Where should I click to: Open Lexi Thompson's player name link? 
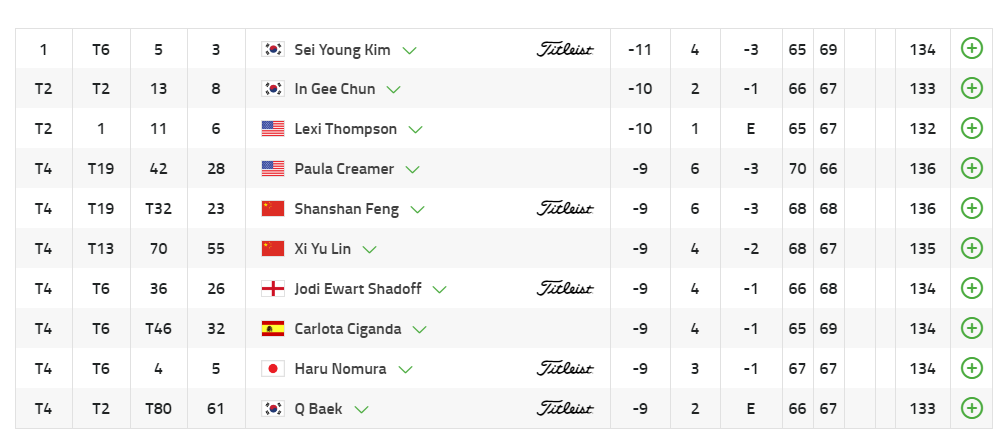345,129
